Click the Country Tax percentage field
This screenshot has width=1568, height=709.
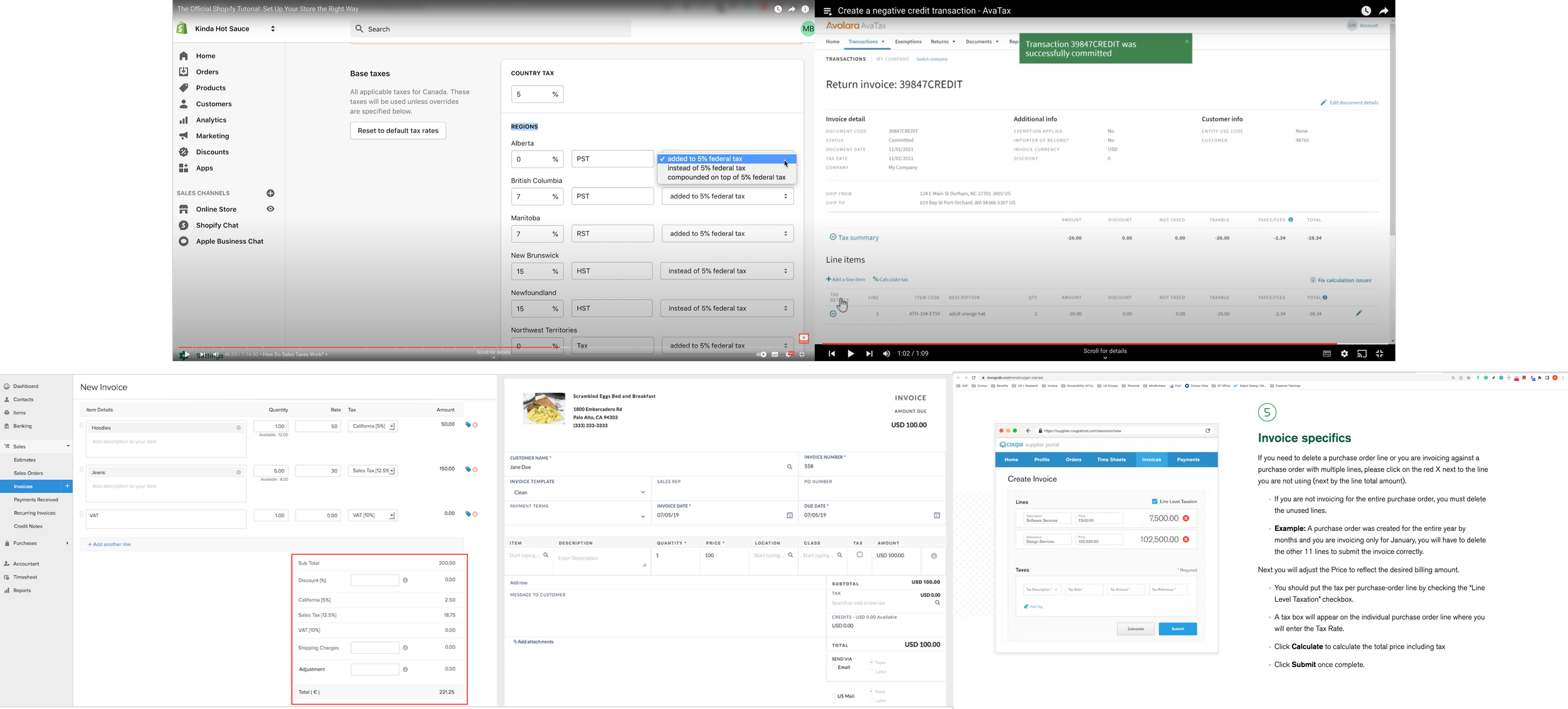tap(537, 94)
